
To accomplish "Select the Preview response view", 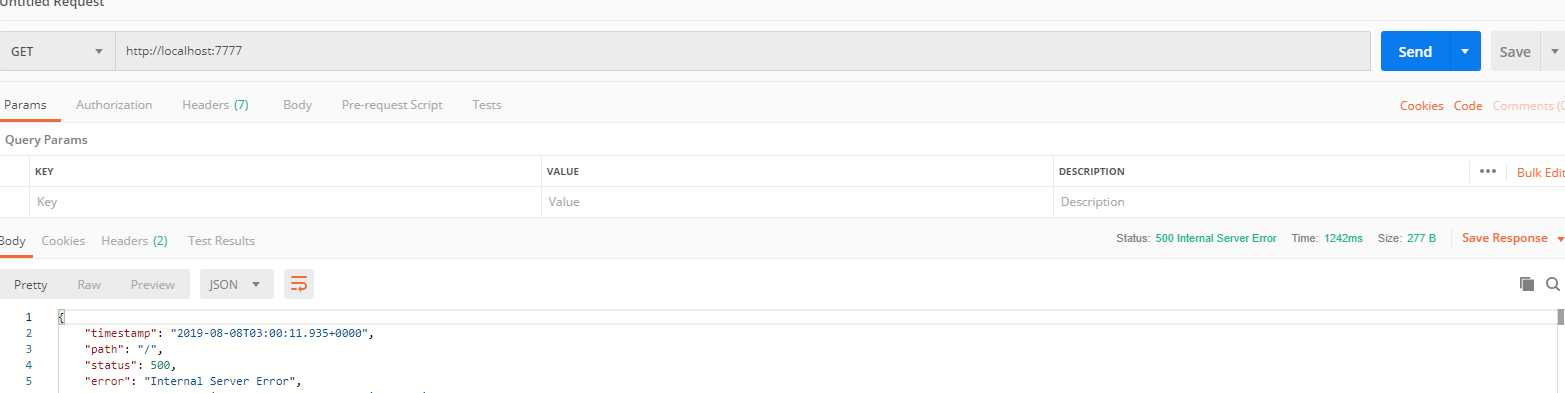I will tap(152, 285).
